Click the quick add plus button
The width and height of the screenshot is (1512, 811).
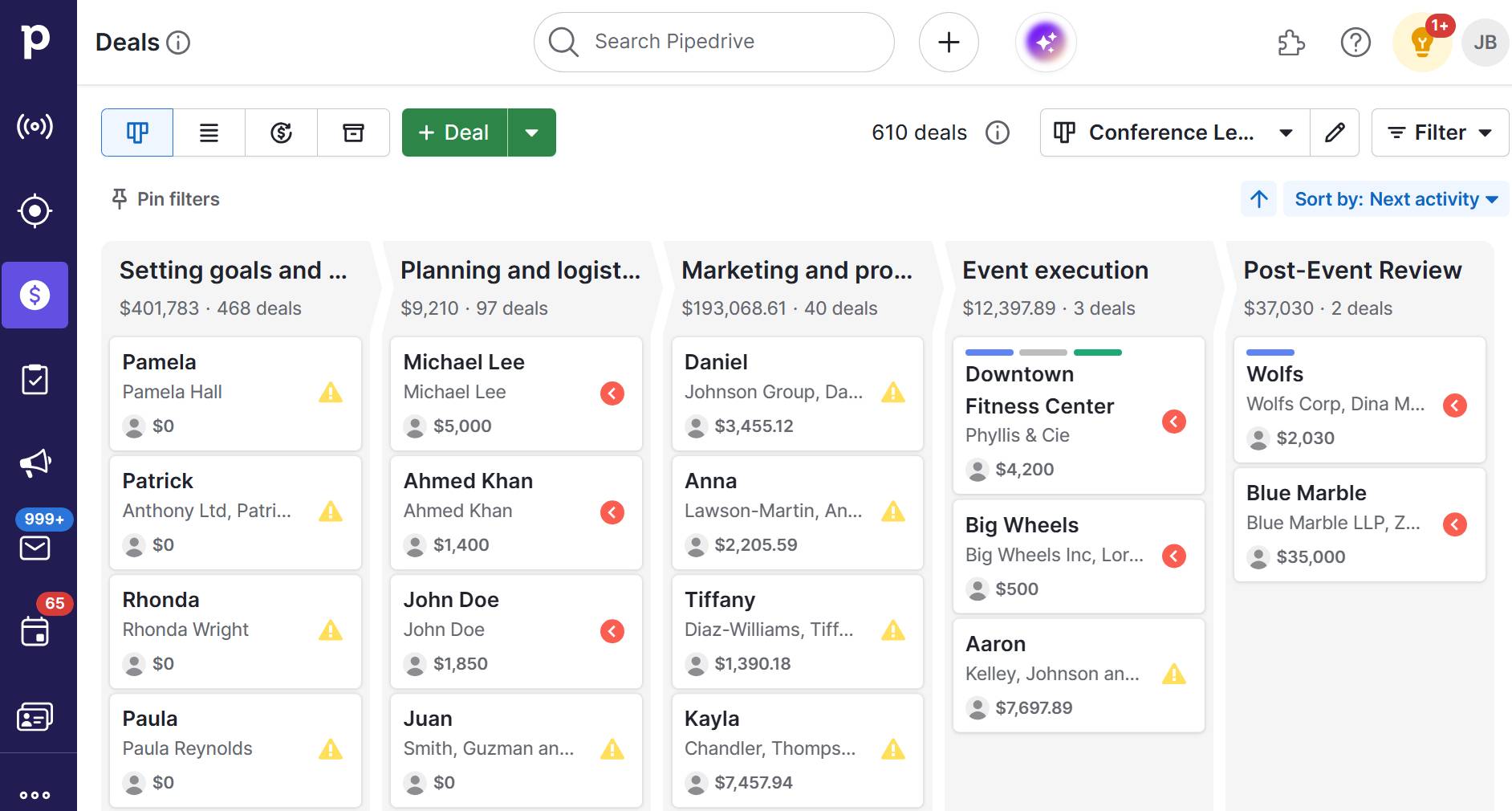[949, 42]
